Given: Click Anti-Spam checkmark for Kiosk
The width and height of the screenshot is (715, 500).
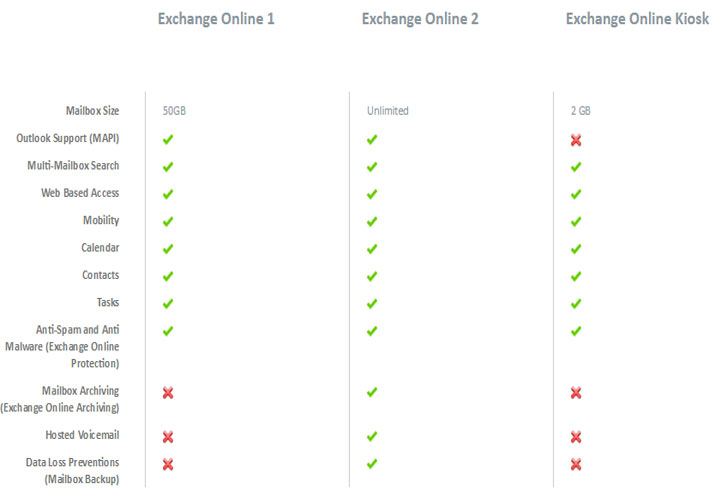Looking at the screenshot, I should pyautogui.click(x=576, y=331).
